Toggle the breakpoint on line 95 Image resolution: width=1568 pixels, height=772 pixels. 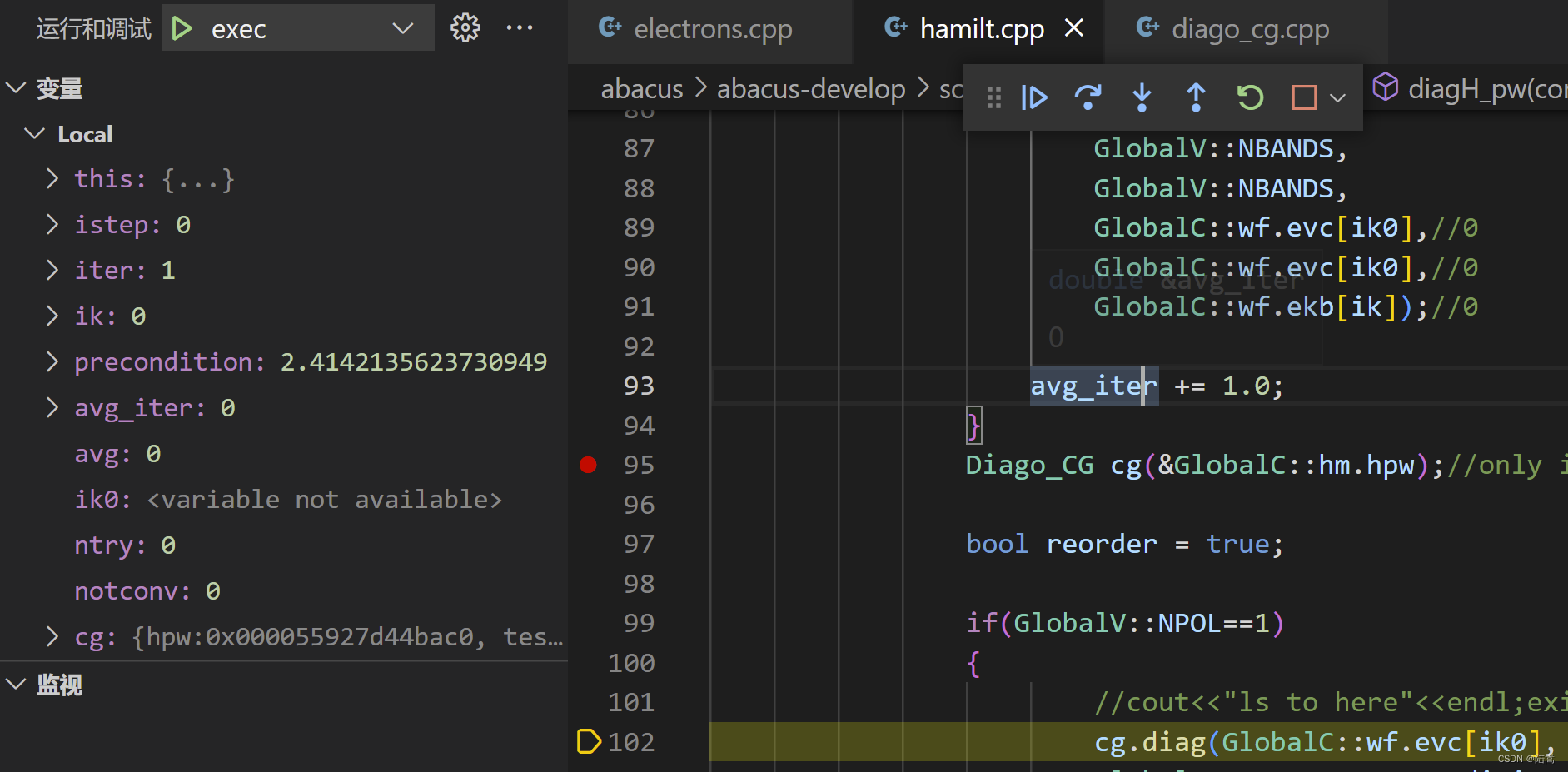pos(588,465)
